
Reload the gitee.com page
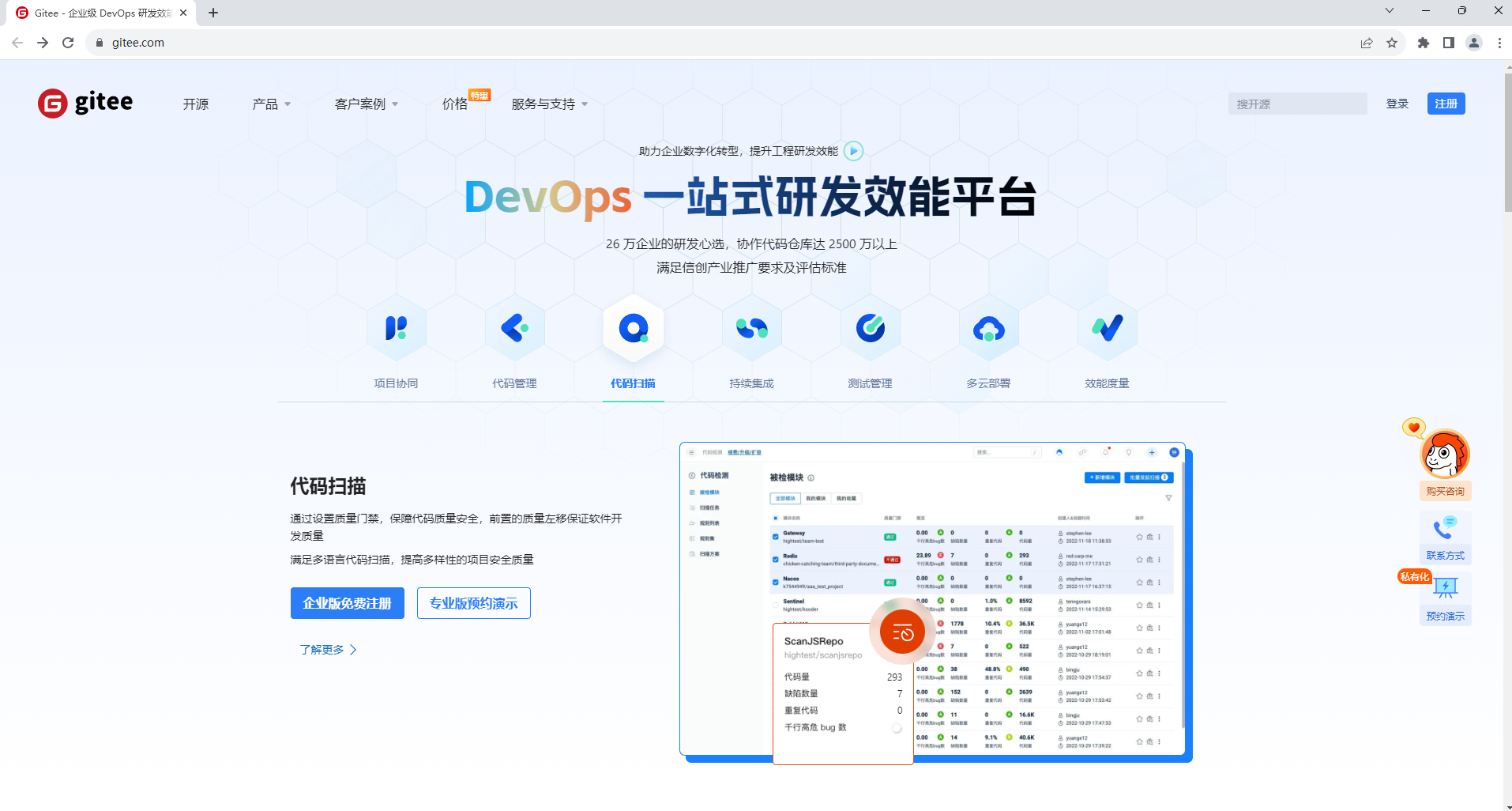pos(68,43)
